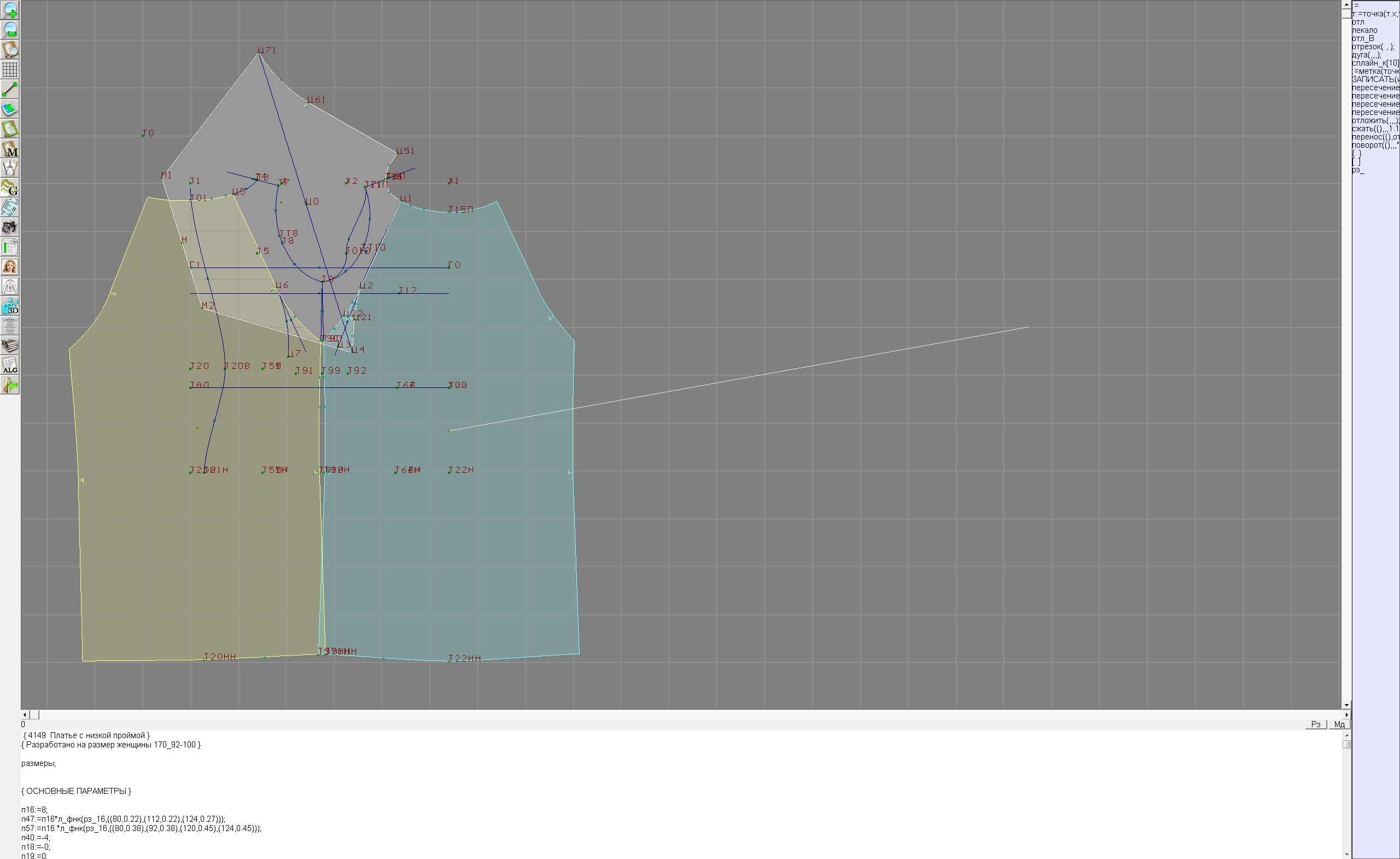Screen dimensions: 1400x859
Task: Open the spreadsheet table icon
Action: (10, 247)
